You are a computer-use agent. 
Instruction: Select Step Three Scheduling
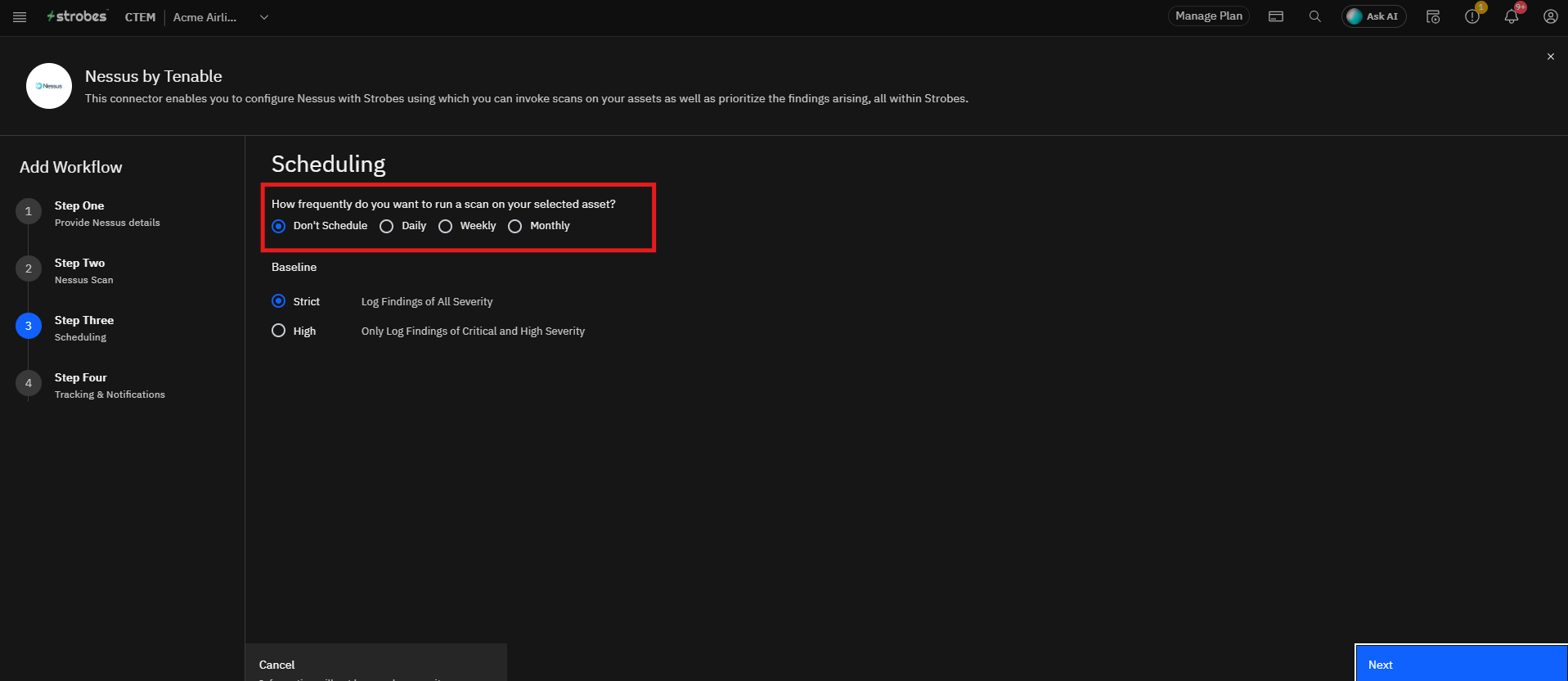click(x=84, y=328)
